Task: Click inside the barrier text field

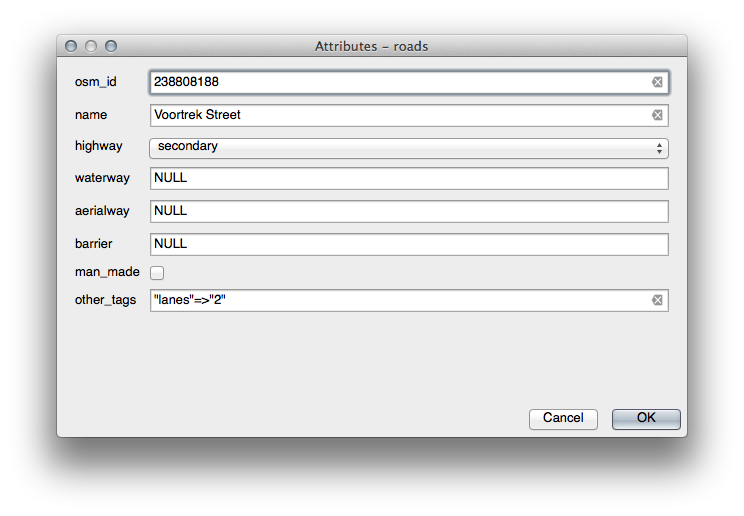Action: click(408, 244)
